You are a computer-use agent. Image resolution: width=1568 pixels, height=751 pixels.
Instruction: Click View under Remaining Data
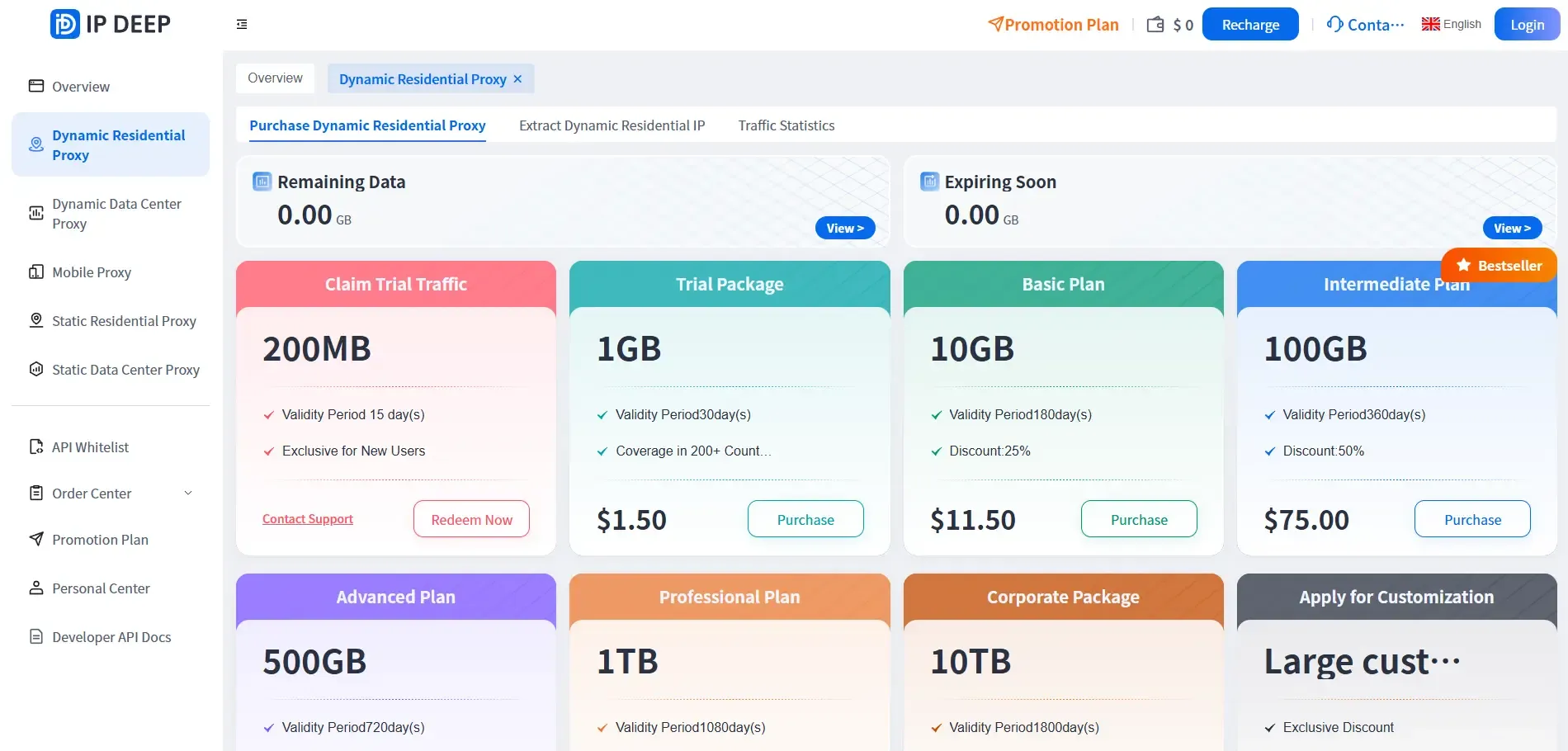click(x=844, y=229)
